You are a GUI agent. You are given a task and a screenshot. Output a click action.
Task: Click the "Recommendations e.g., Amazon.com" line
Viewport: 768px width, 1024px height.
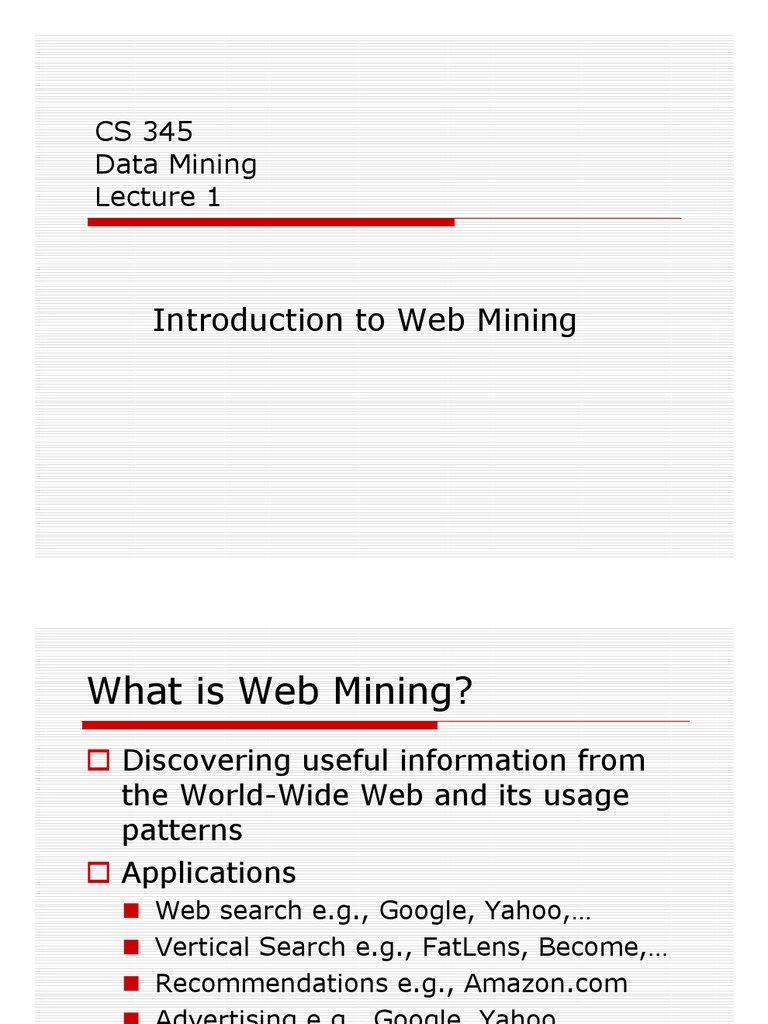click(x=391, y=983)
